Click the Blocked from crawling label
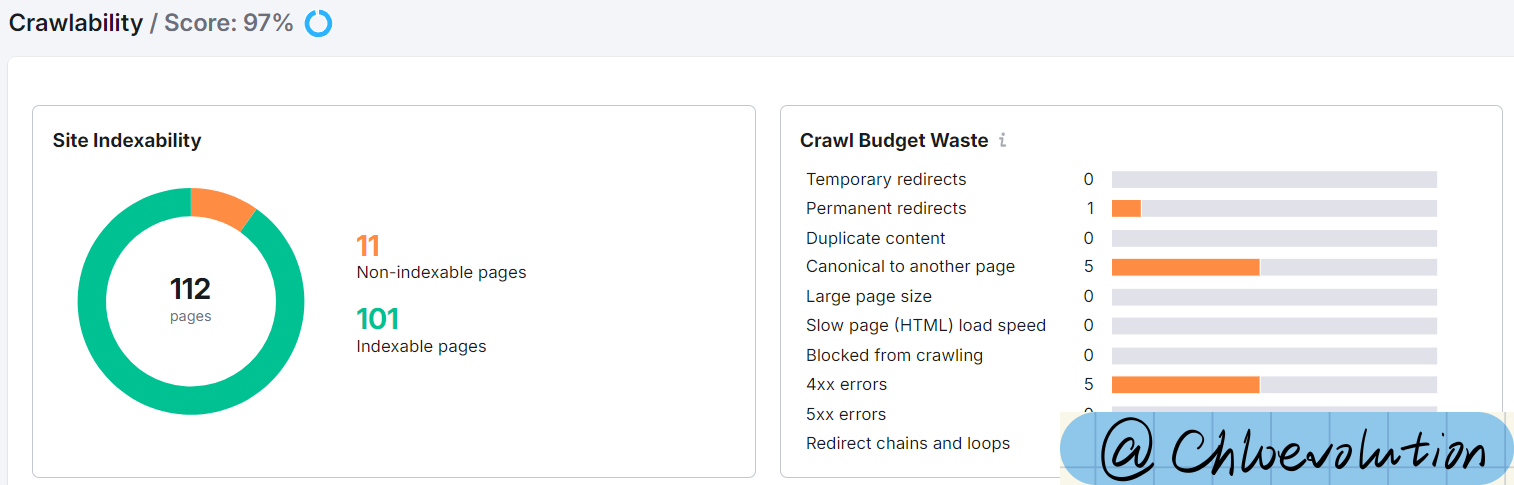The height and width of the screenshot is (485, 1514). point(894,356)
